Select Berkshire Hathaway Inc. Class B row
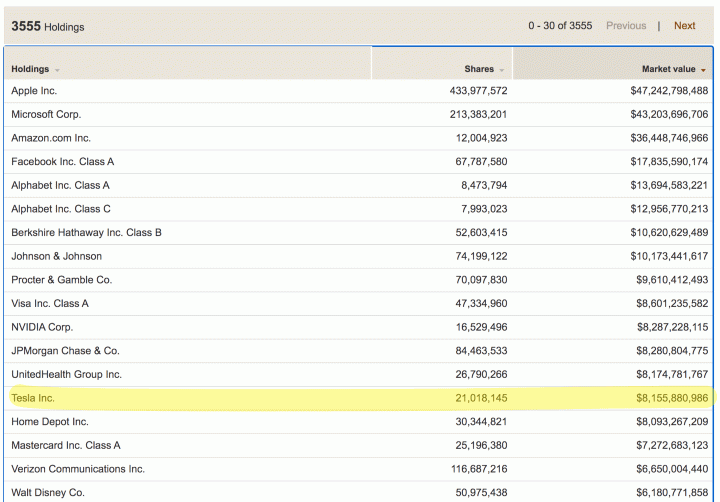The image size is (720, 502). coord(86,232)
